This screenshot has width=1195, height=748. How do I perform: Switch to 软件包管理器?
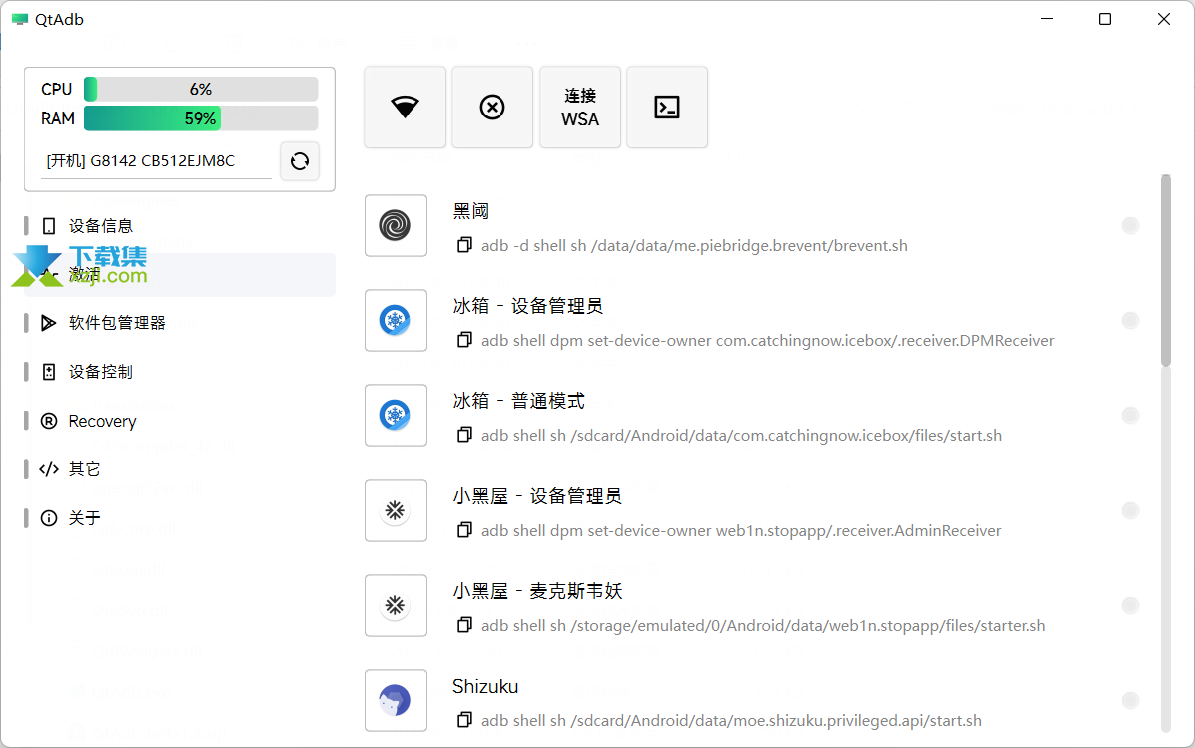[x=180, y=323]
